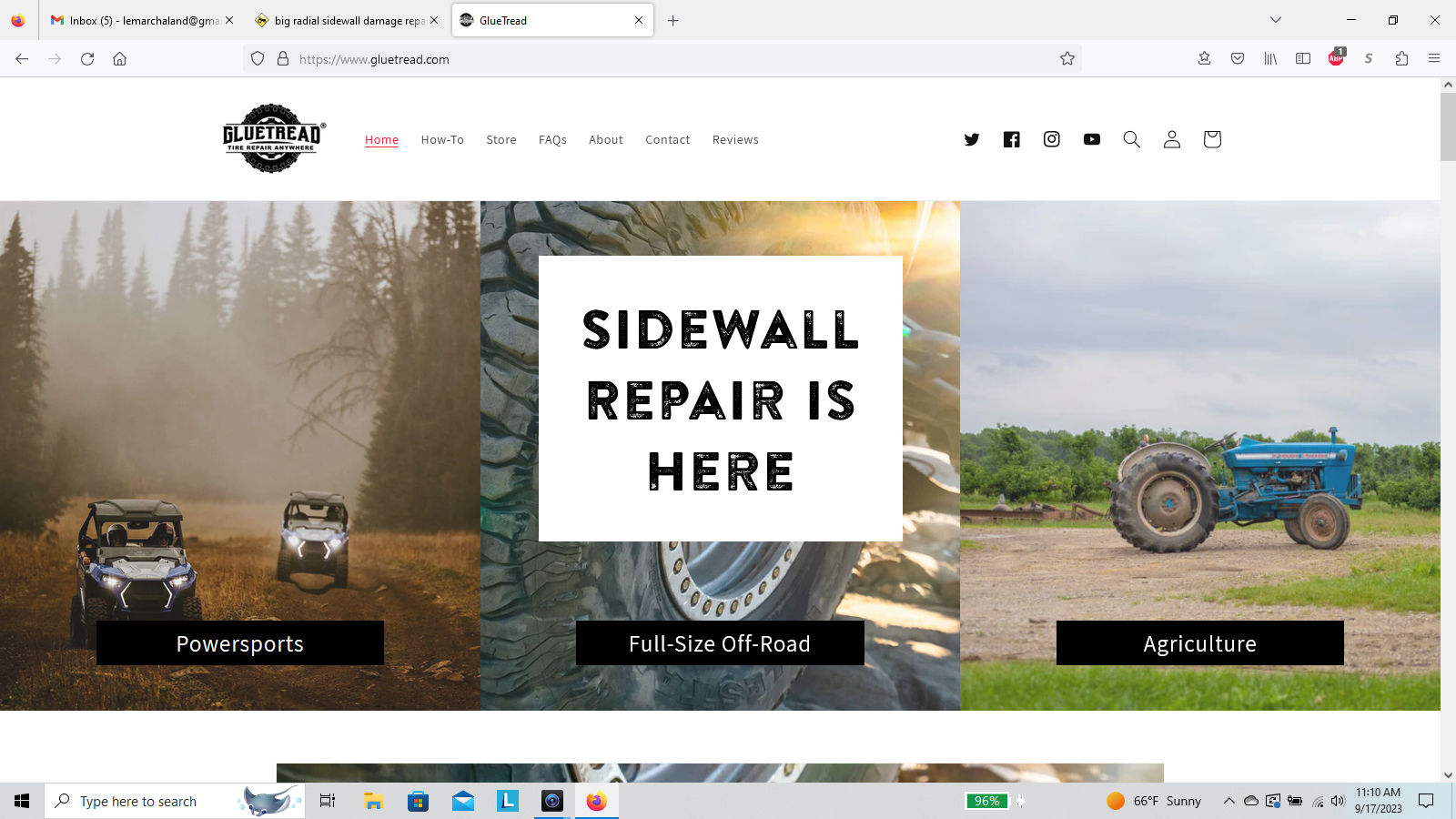Open a new browser tab
Viewport: 1456px width, 819px height.
tap(673, 20)
